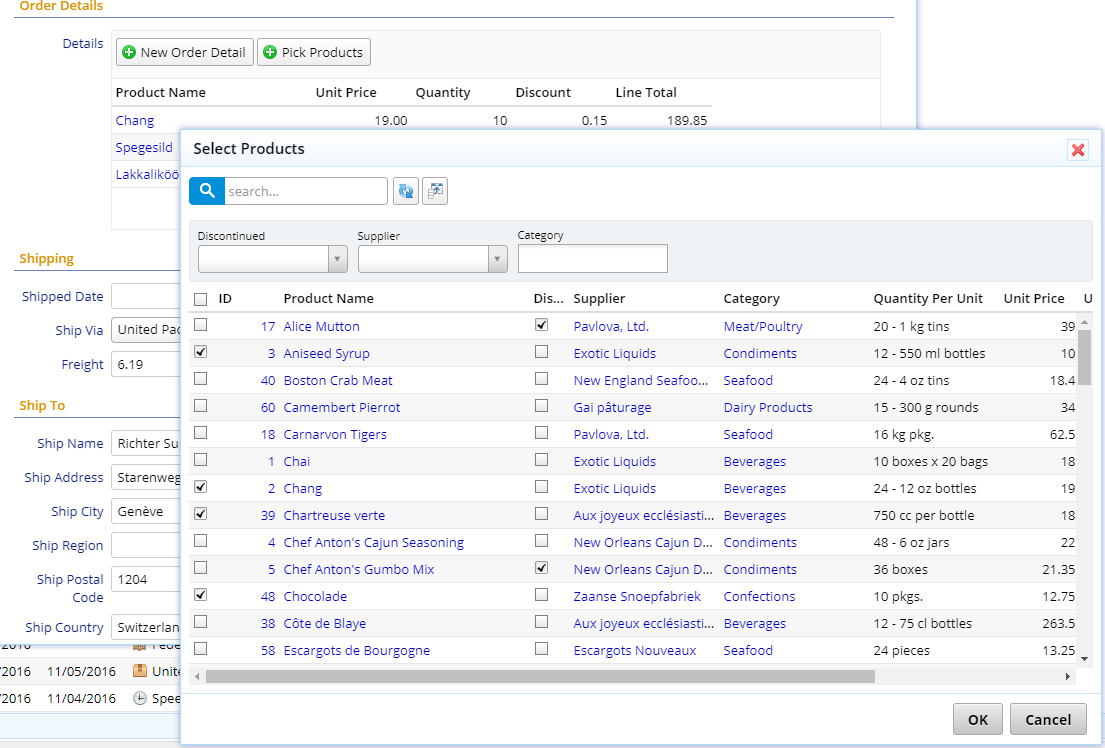Click inside the Category filter field
This screenshot has height=748, width=1105.
pos(592,258)
